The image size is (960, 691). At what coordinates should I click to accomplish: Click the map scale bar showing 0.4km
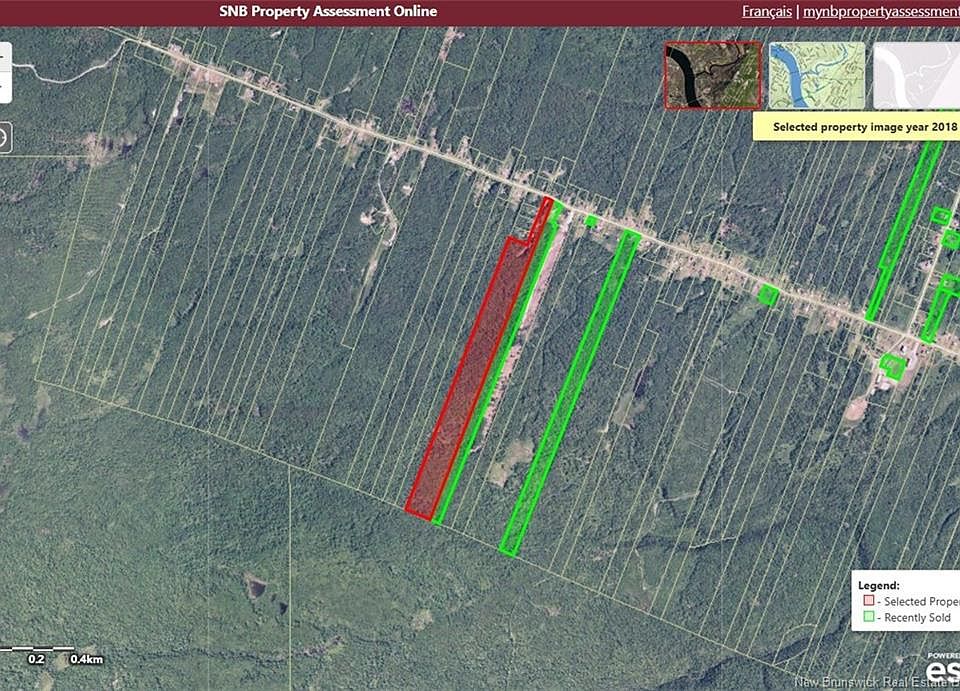pos(55,653)
